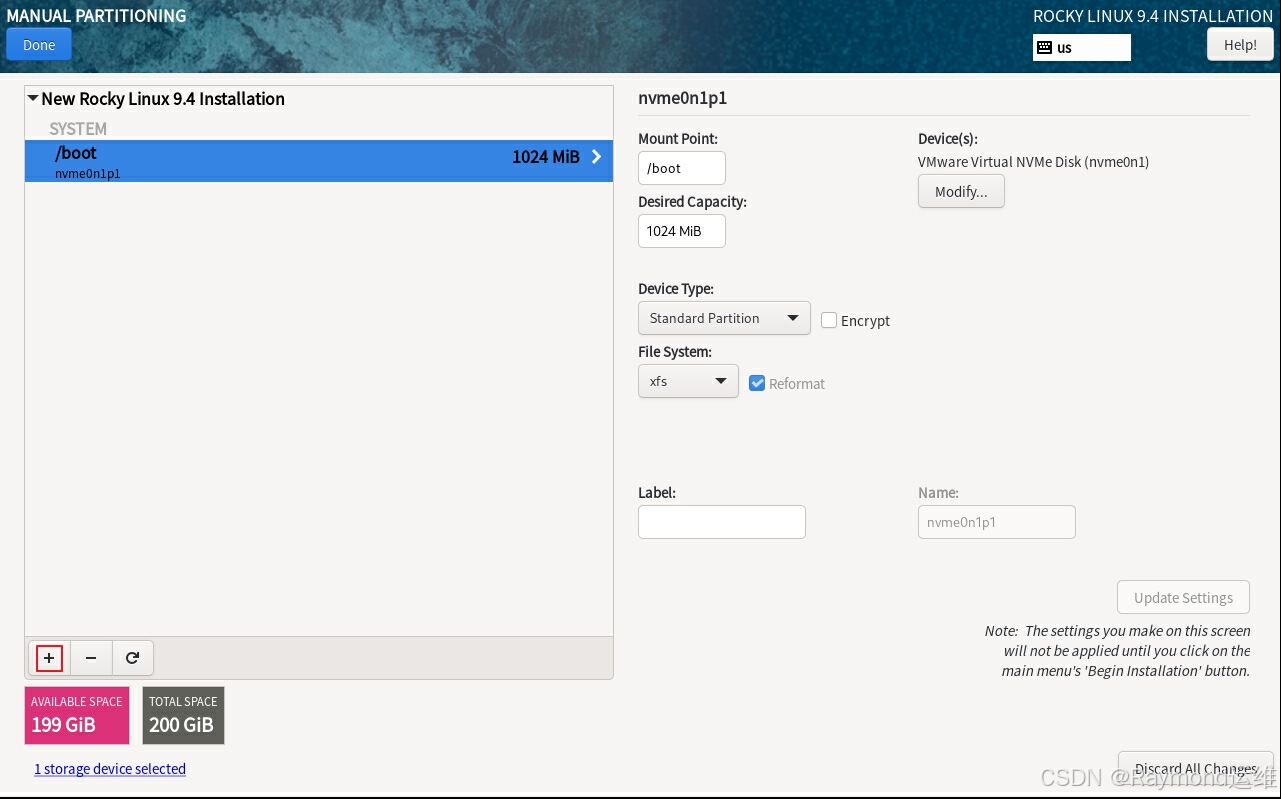The width and height of the screenshot is (1281, 799).
Task: Click the 1024 MiB size on /boot row
Action: pyautogui.click(x=546, y=157)
